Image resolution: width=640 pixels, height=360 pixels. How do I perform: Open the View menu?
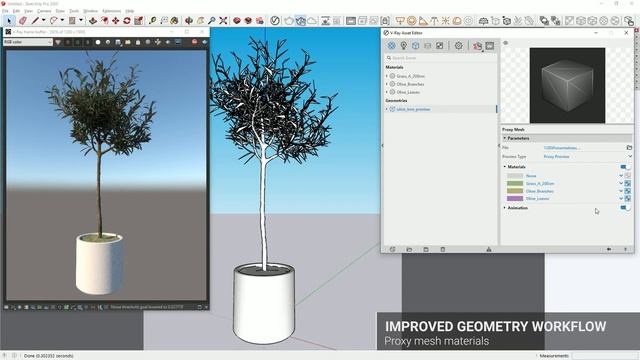tap(28, 11)
